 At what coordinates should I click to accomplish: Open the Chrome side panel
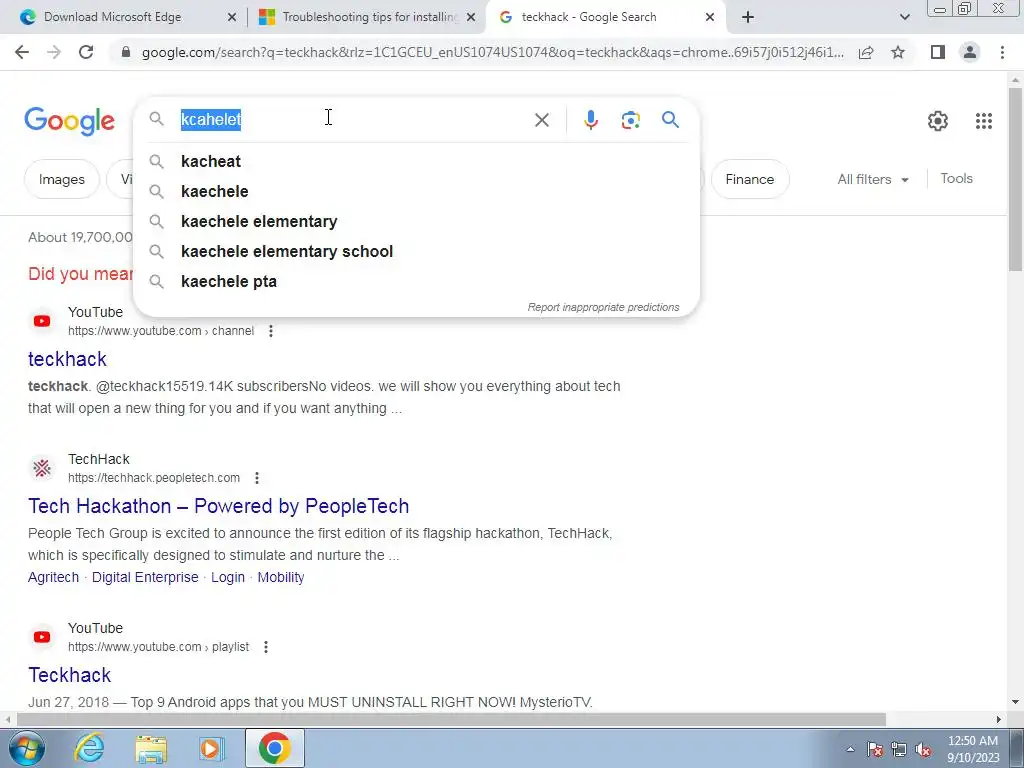(938, 52)
